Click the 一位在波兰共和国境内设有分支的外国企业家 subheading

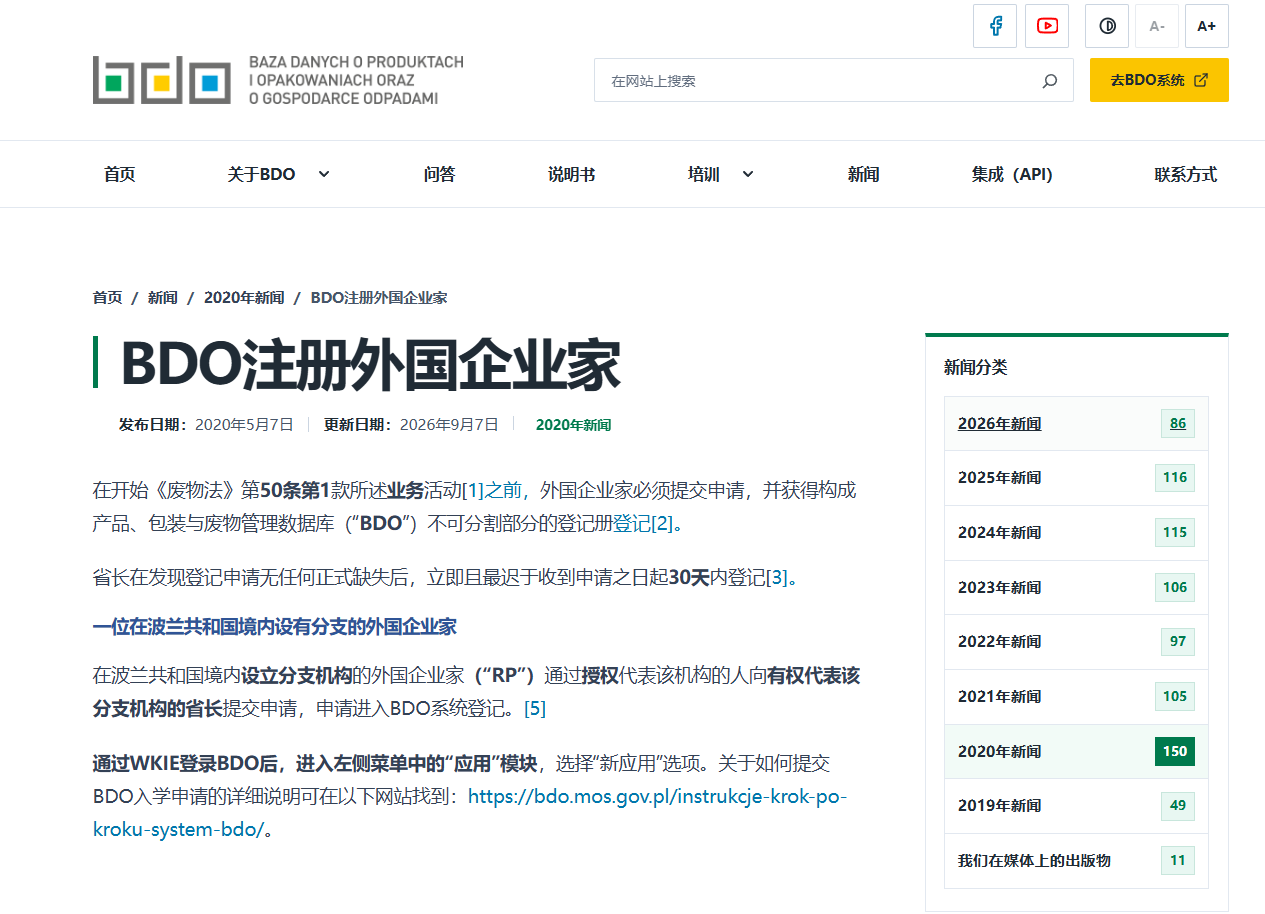point(275,627)
